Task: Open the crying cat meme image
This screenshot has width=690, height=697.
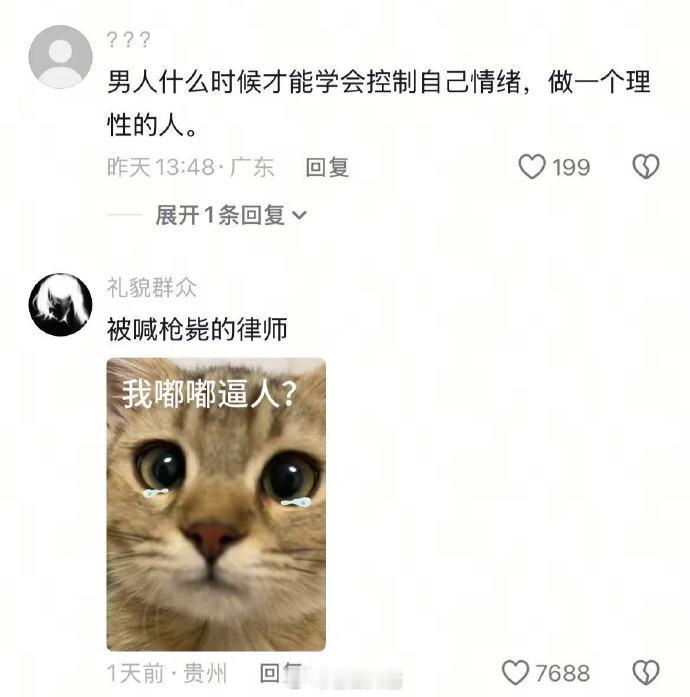Action: 216,505
